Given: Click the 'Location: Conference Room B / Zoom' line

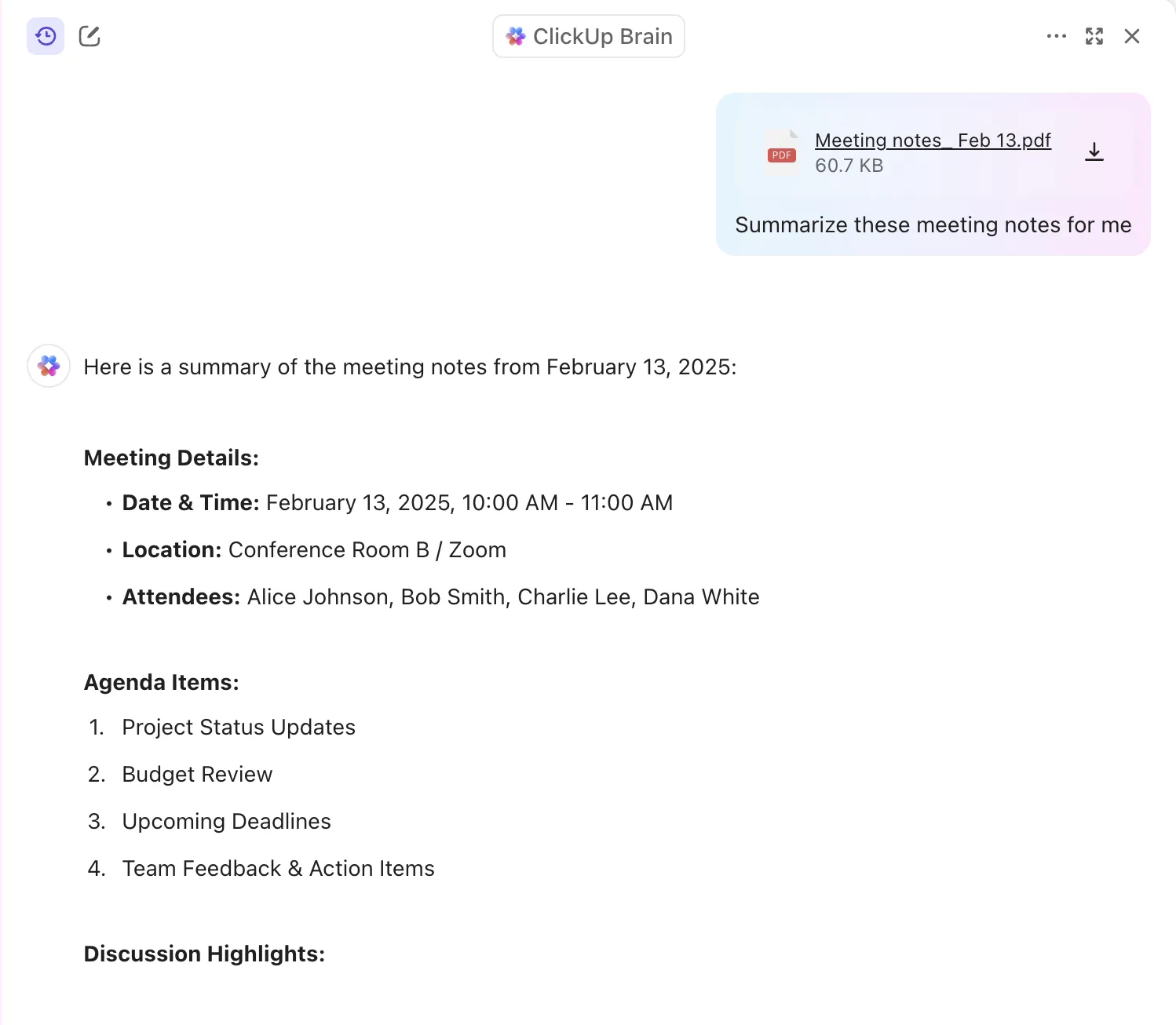Looking at the screenshot, I should (314, 550).
